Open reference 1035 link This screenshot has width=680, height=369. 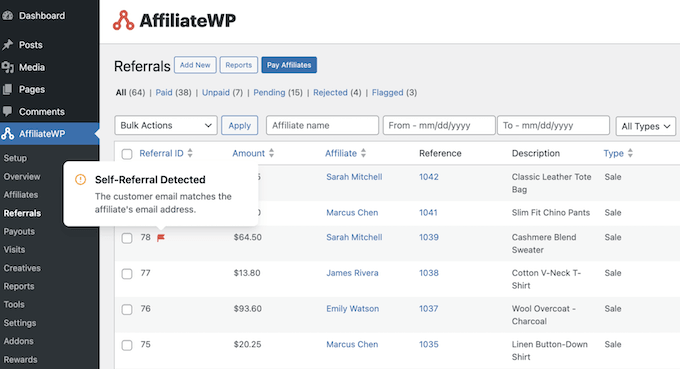428,344
